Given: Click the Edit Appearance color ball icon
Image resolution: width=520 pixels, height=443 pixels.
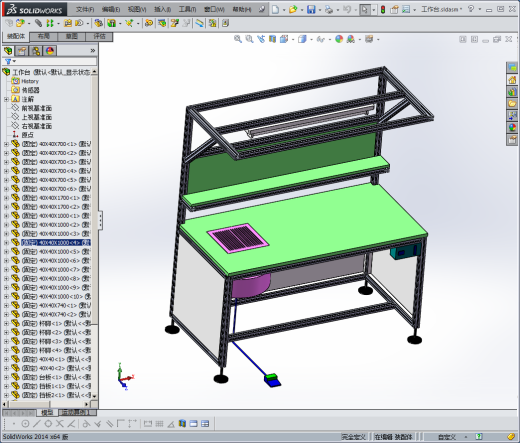Looking at the screenshot, I should (x=339, y=39).
